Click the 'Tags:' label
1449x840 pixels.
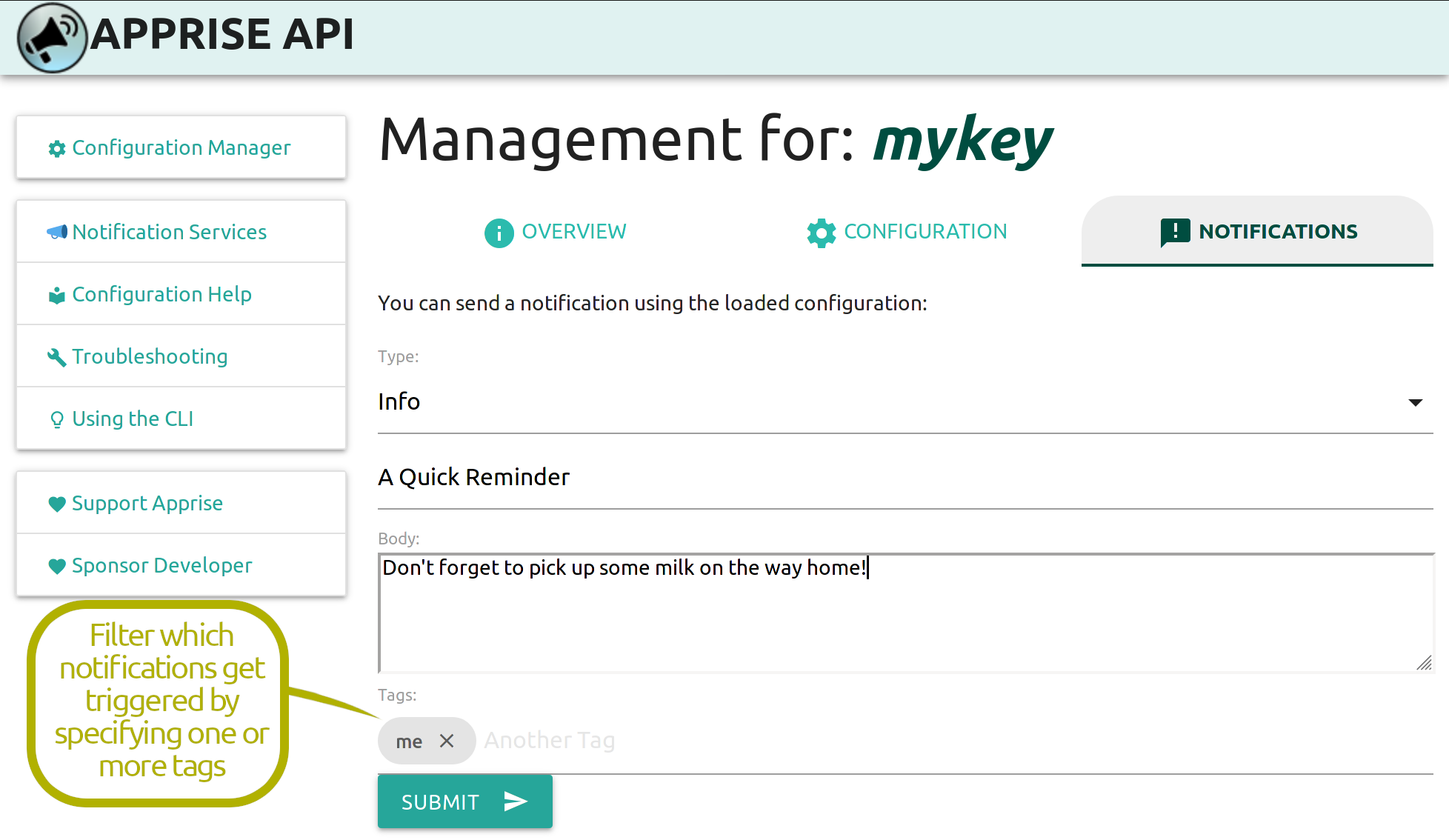coord(397,695)
